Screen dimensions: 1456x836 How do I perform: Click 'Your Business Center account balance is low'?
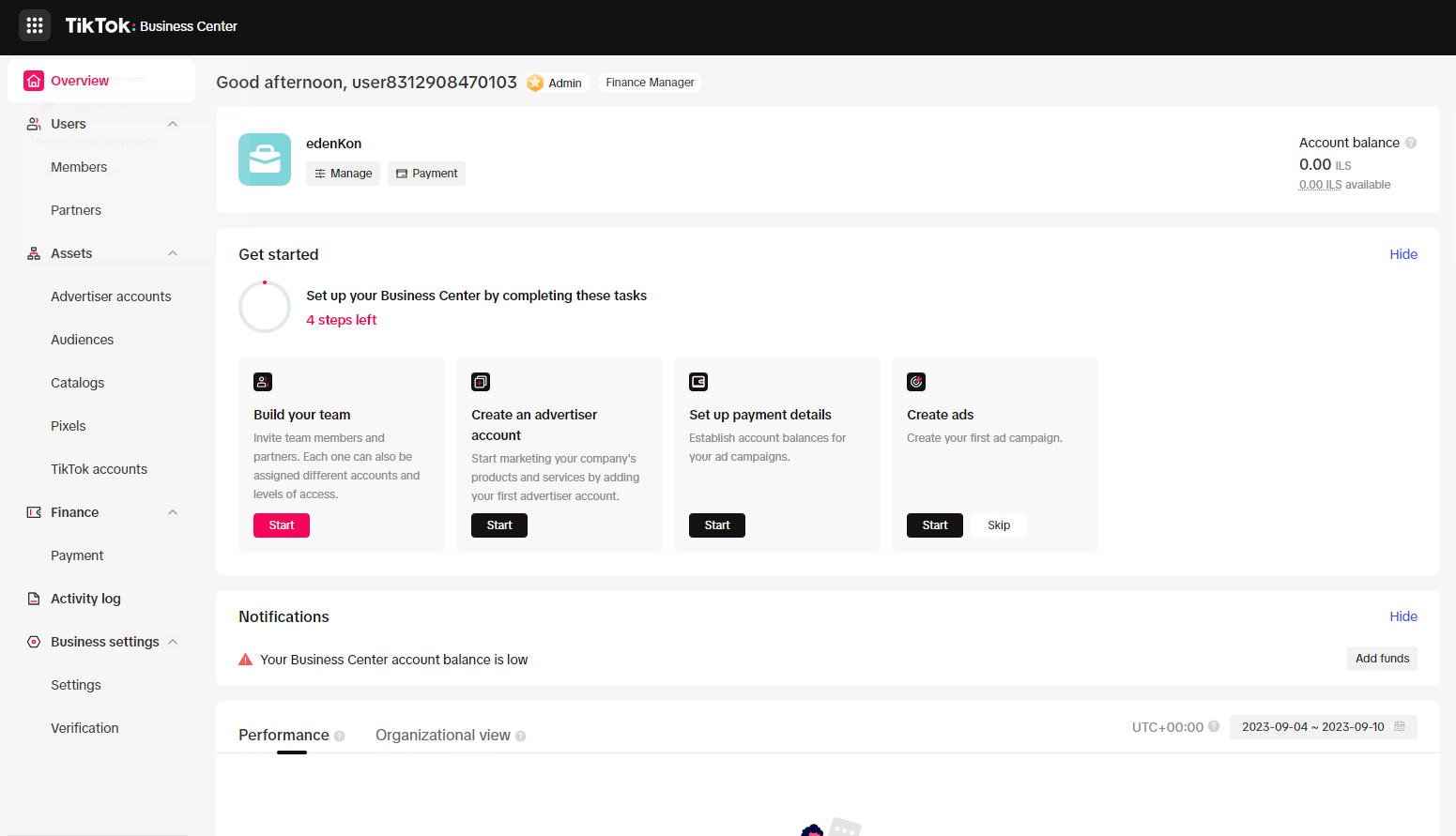394,660
